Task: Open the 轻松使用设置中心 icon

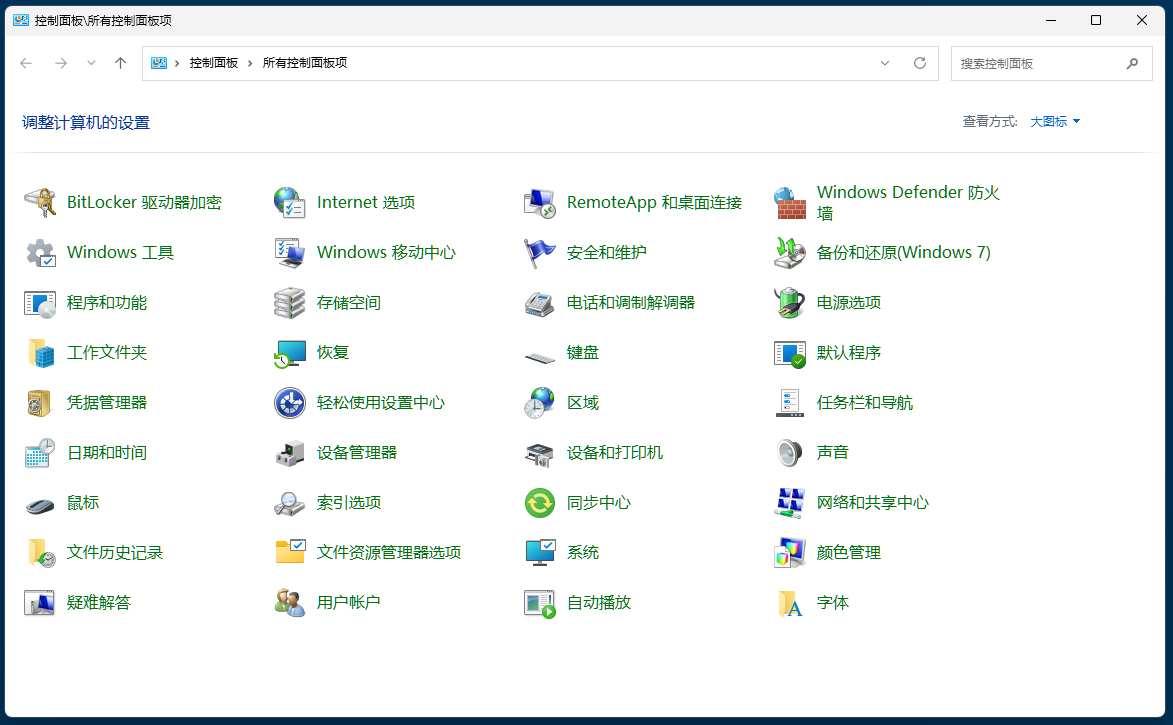Action: coord(290,403)
